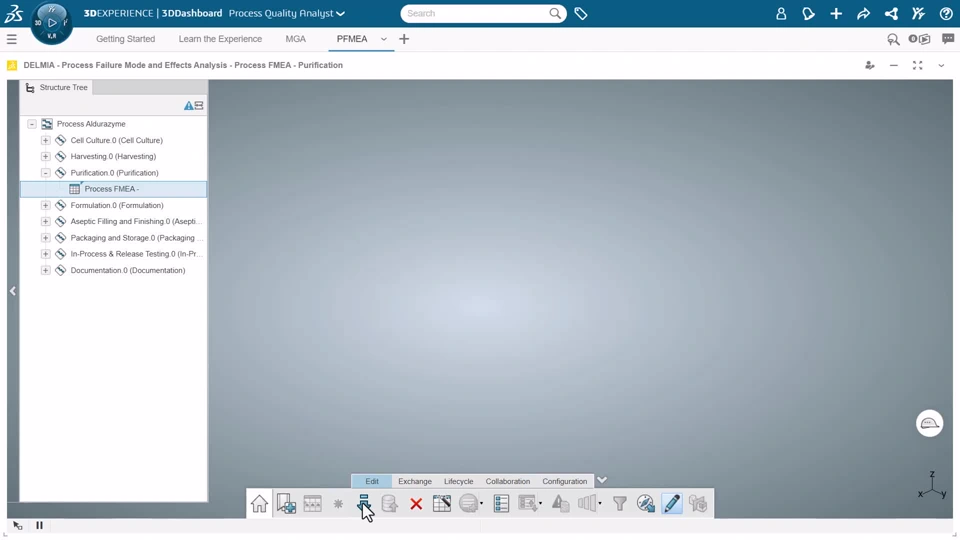Open the Collaboration action bar tab
Image resolution: width=960 pixels, height=540 pixels.
tap(508, 481)
